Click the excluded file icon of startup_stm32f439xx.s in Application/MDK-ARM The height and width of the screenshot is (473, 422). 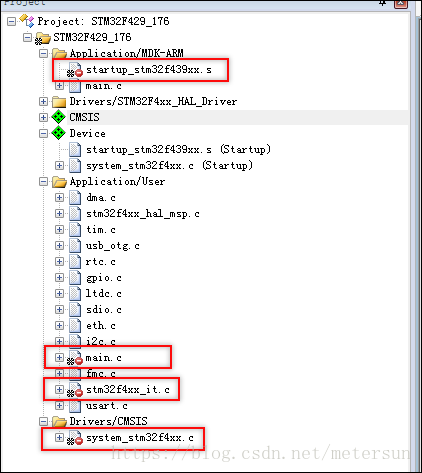(x=75, y=70)
